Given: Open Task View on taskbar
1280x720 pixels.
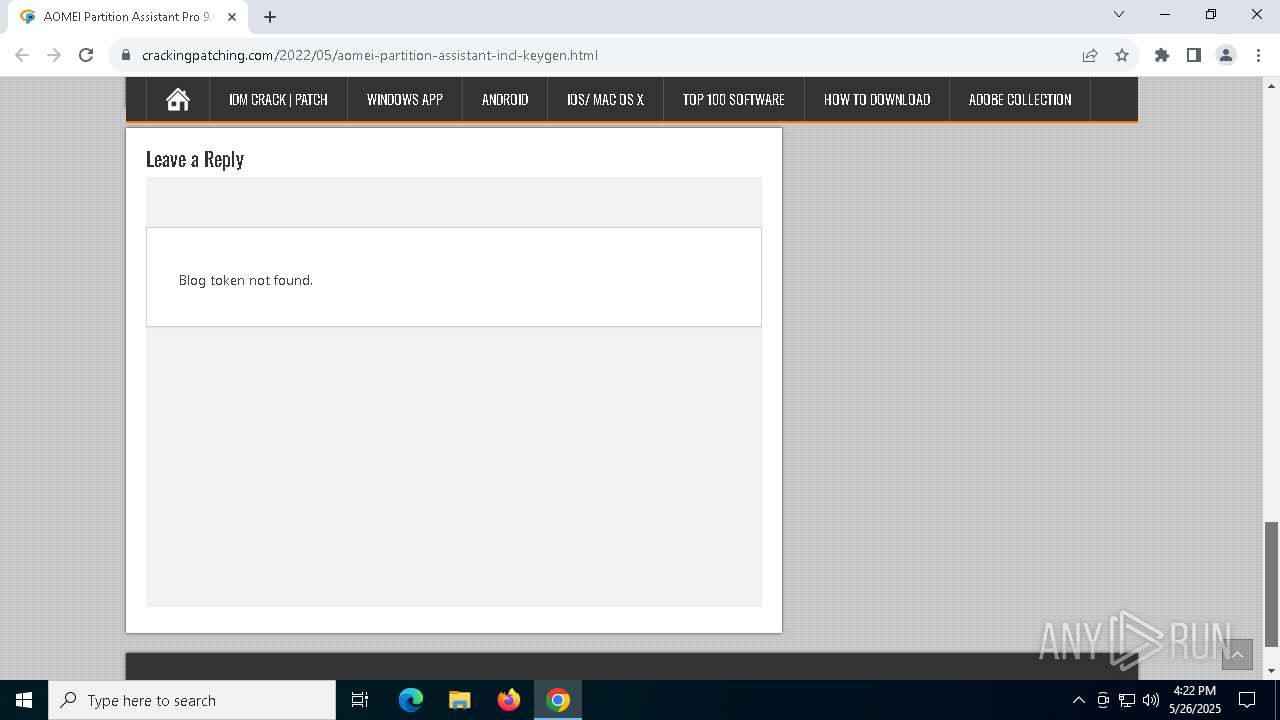Looking at the screenshot, I should tap(360, 700).
